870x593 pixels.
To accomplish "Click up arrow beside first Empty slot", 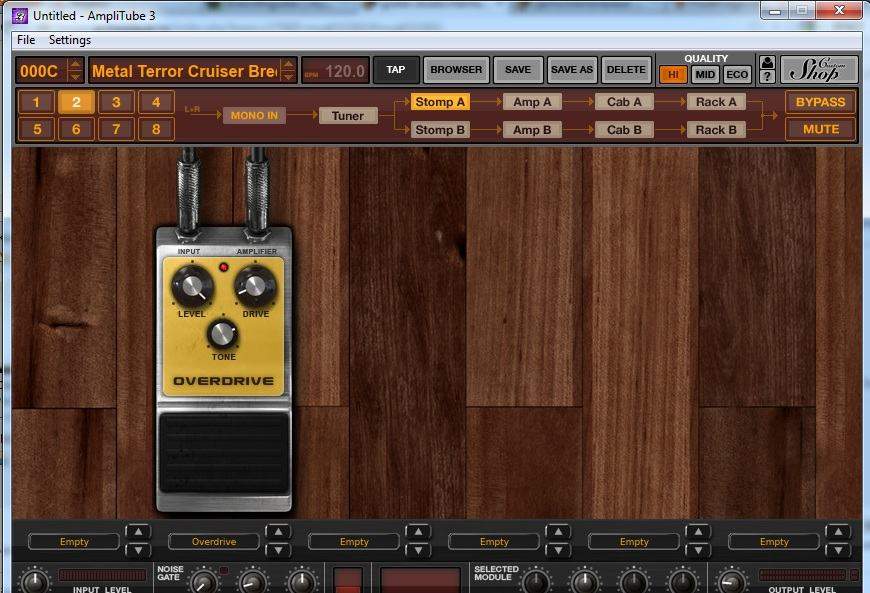I will (138, 531).
